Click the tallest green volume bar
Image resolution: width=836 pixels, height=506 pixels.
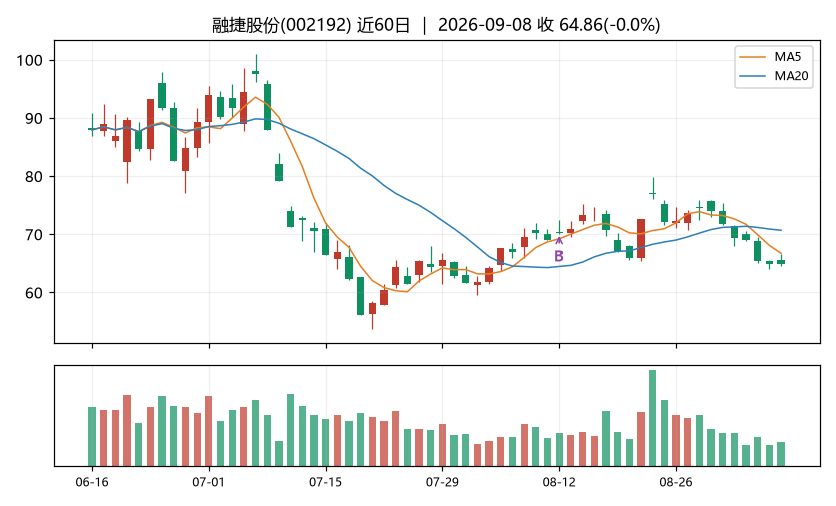click(x=653, y=418)
